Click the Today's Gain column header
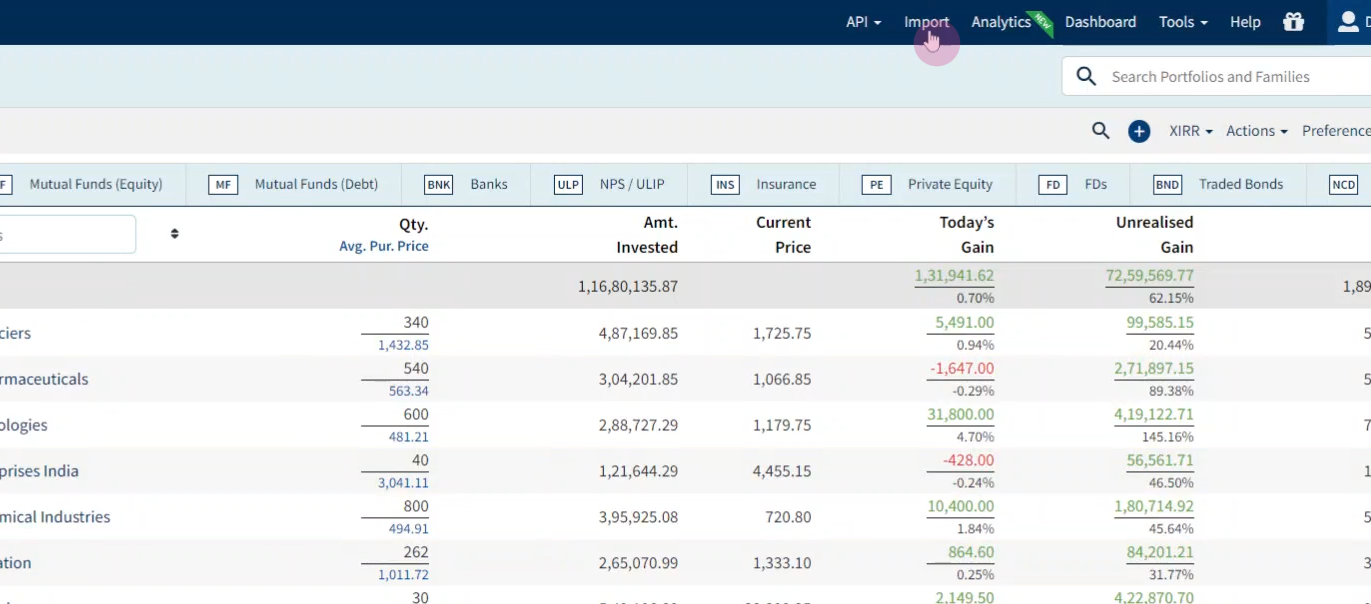The height and width of the screenshot is (604, 1371). (967, 235)
